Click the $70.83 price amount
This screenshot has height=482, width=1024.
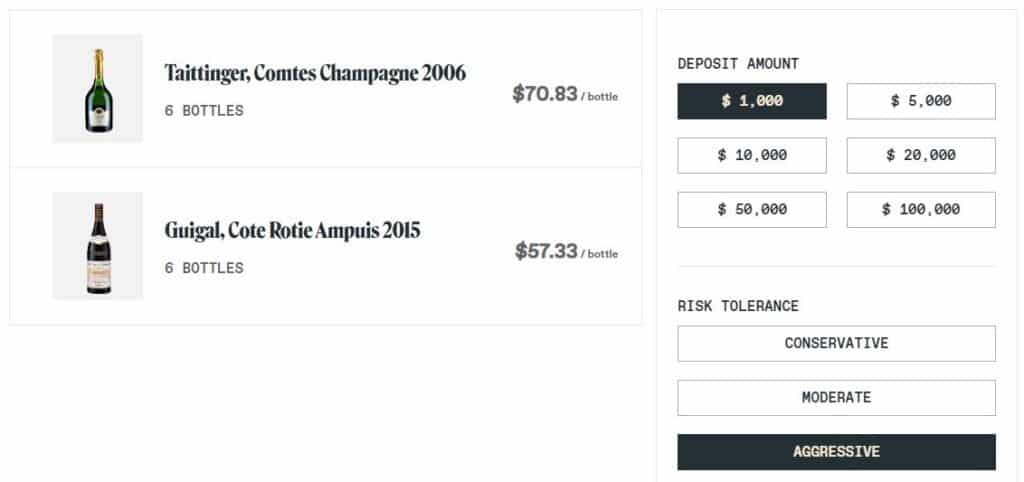click(x=545, y=94)
